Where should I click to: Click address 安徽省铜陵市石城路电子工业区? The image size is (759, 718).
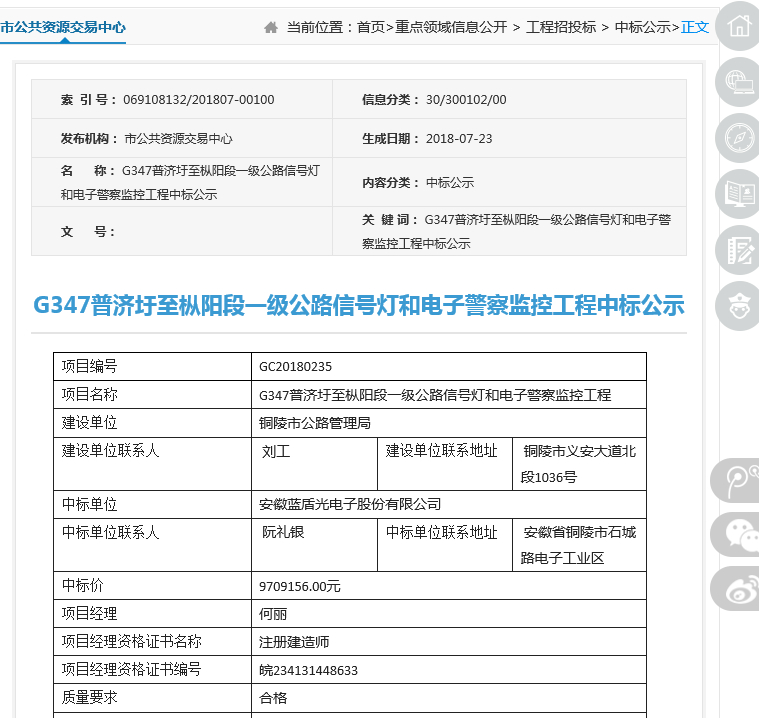tap(579, 545)
